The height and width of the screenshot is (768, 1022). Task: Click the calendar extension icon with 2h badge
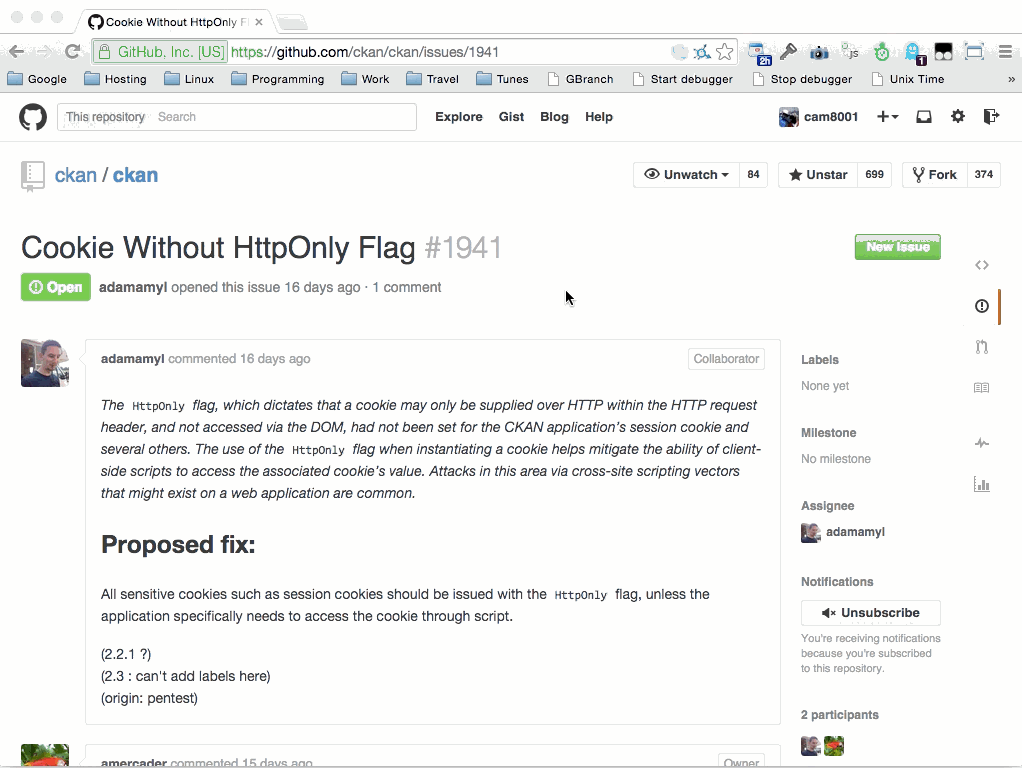[759, 53]
